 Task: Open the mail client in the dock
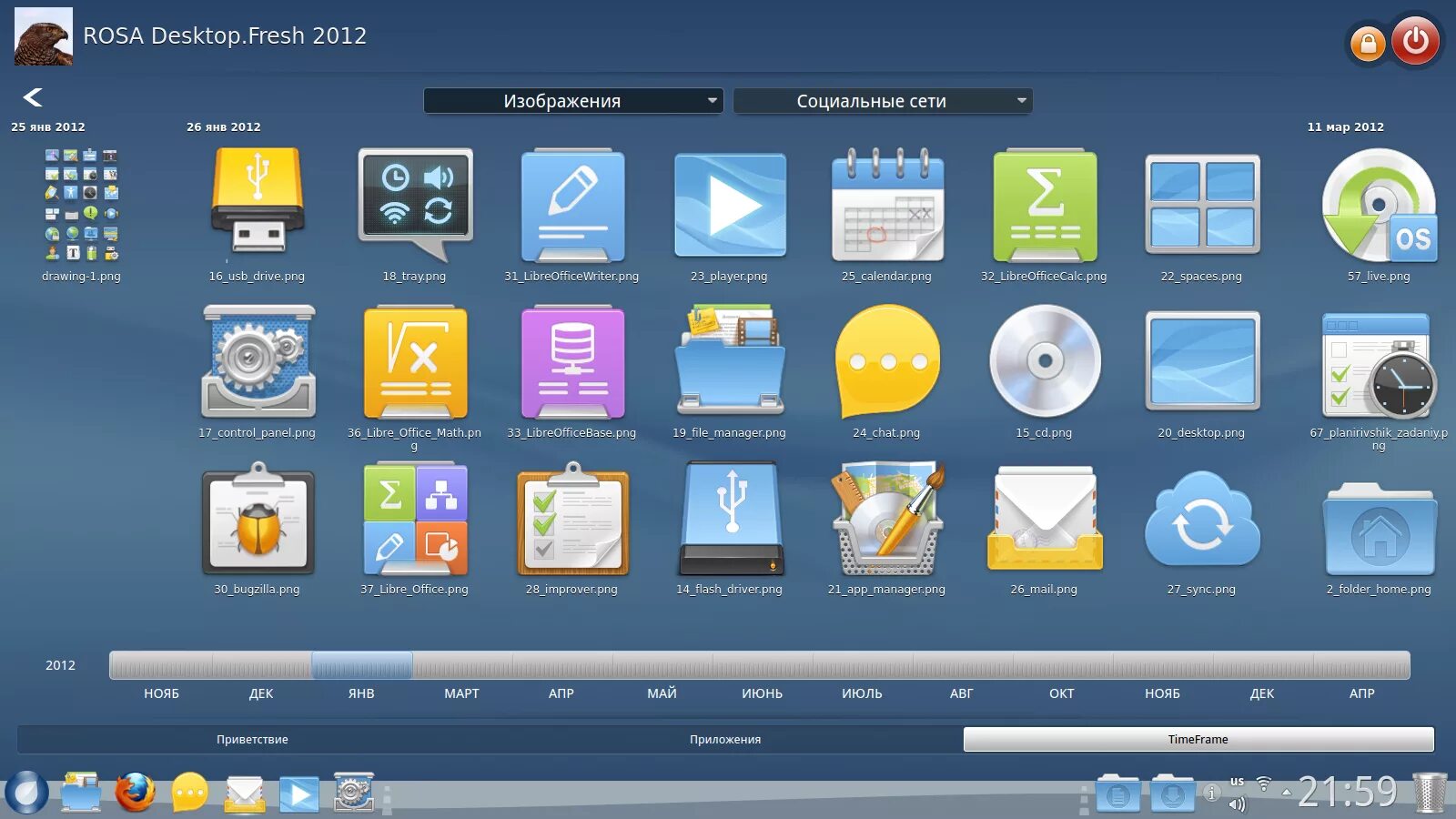pos(245,794)
